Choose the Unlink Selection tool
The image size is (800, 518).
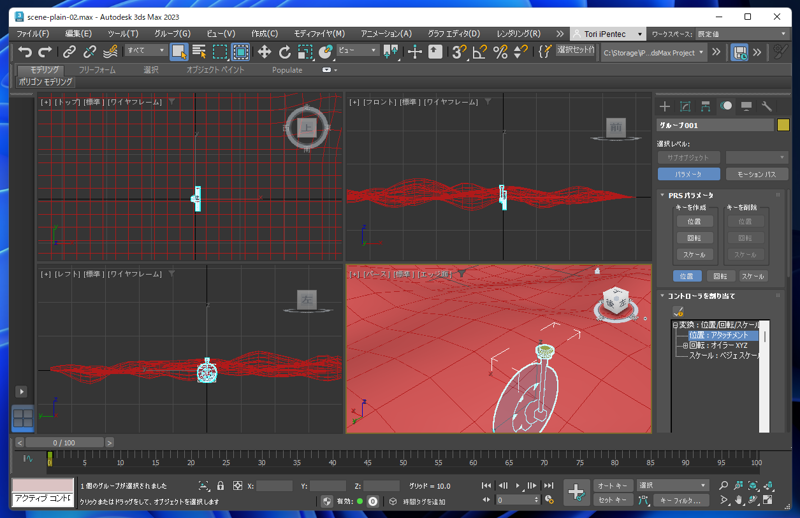(89, 52)
